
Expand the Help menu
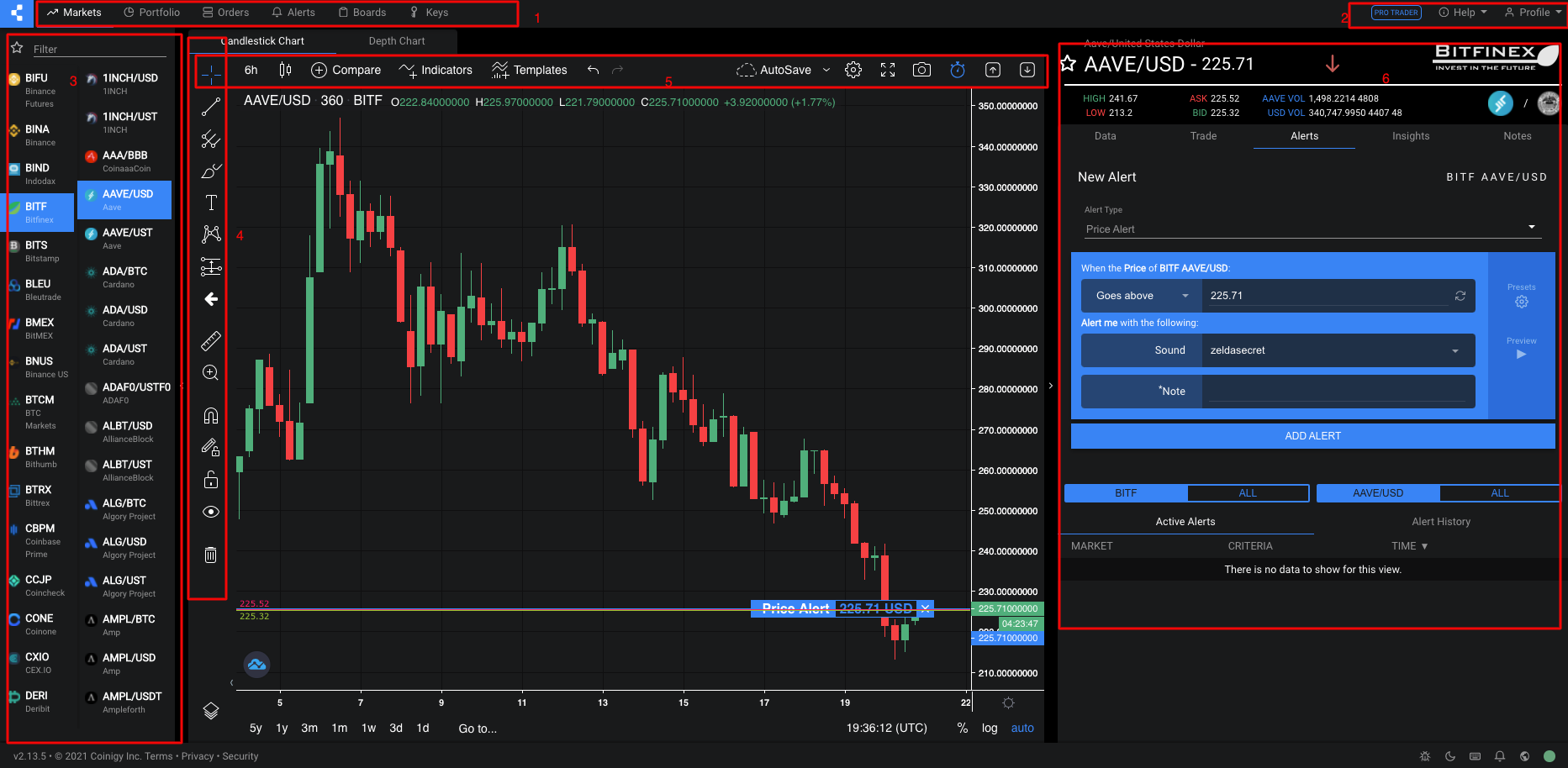[1463, 13]
